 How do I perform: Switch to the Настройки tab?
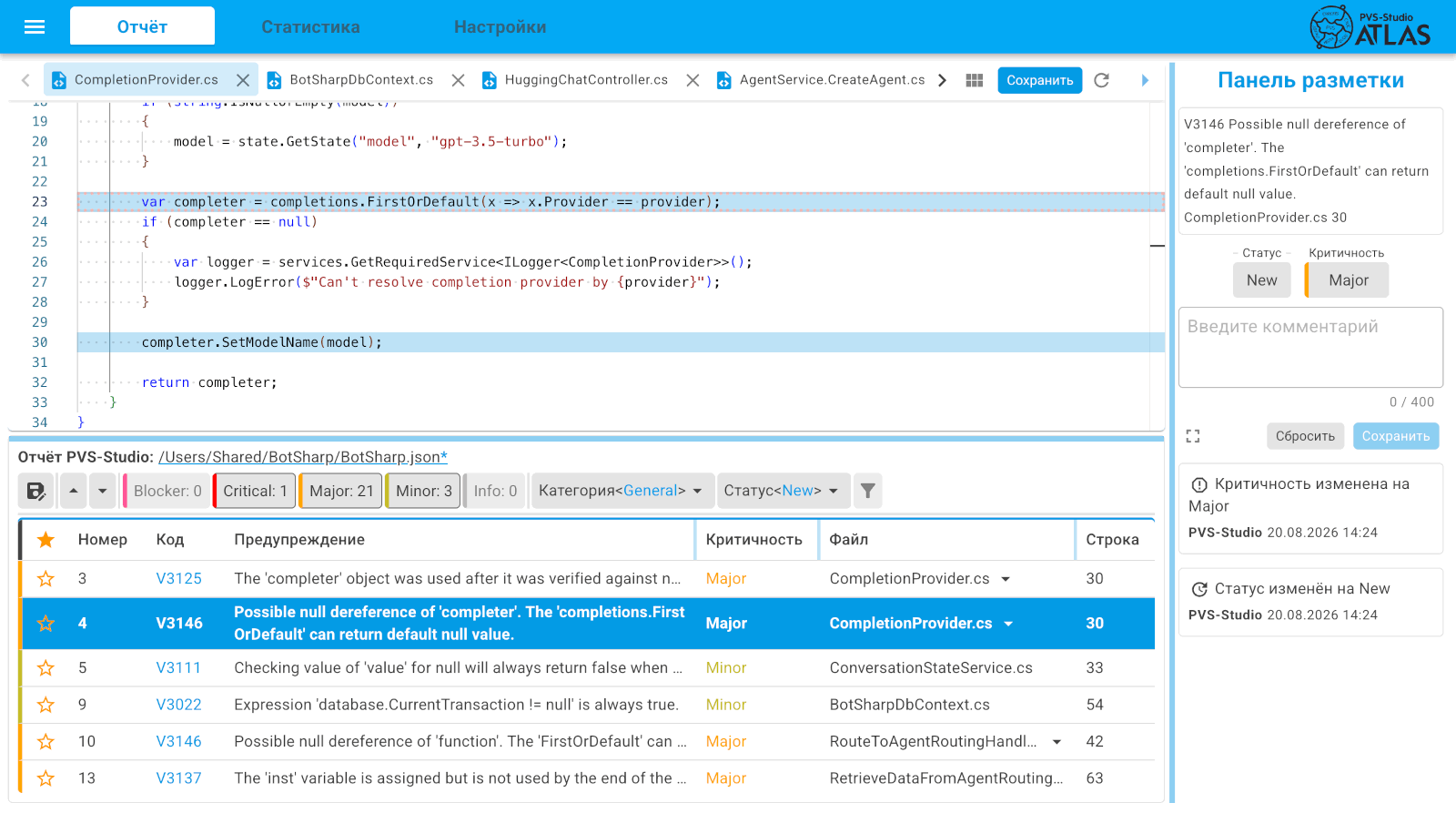(500, 27)
